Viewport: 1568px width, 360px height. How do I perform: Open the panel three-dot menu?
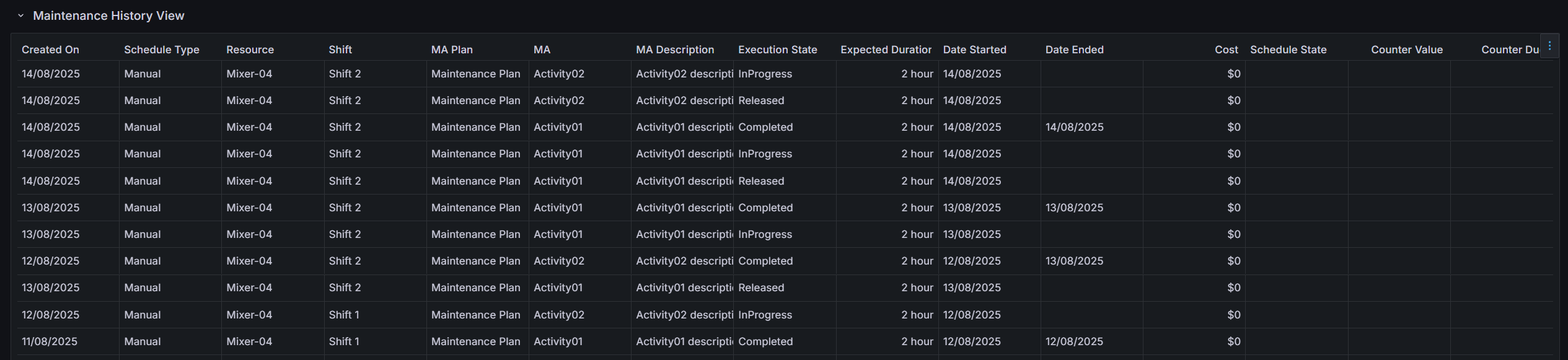tap(1549, 46)
